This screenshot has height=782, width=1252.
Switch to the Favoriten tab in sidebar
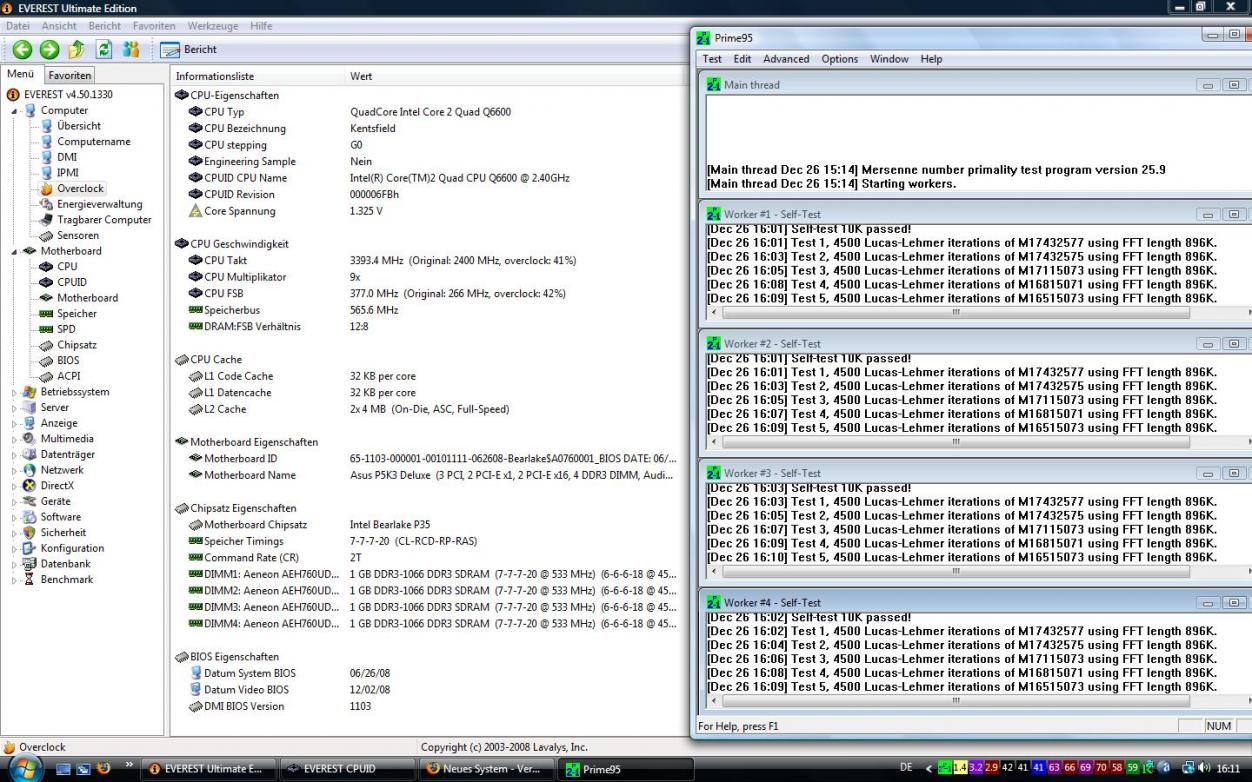pos(70,75)
